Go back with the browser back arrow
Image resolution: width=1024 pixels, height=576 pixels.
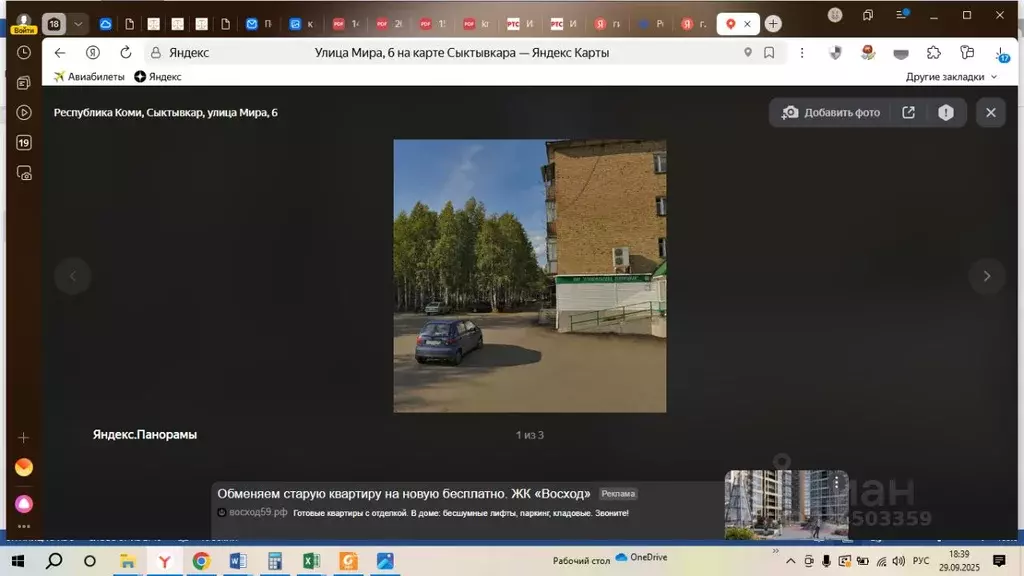(x=60, y=53)
